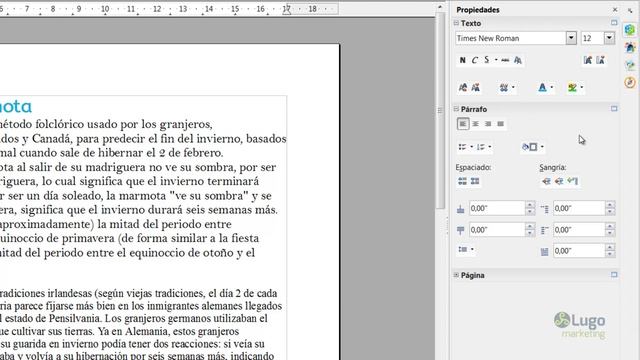Edit before text indent field
This screenshot has height=360, width=640.
coord(579,209)
